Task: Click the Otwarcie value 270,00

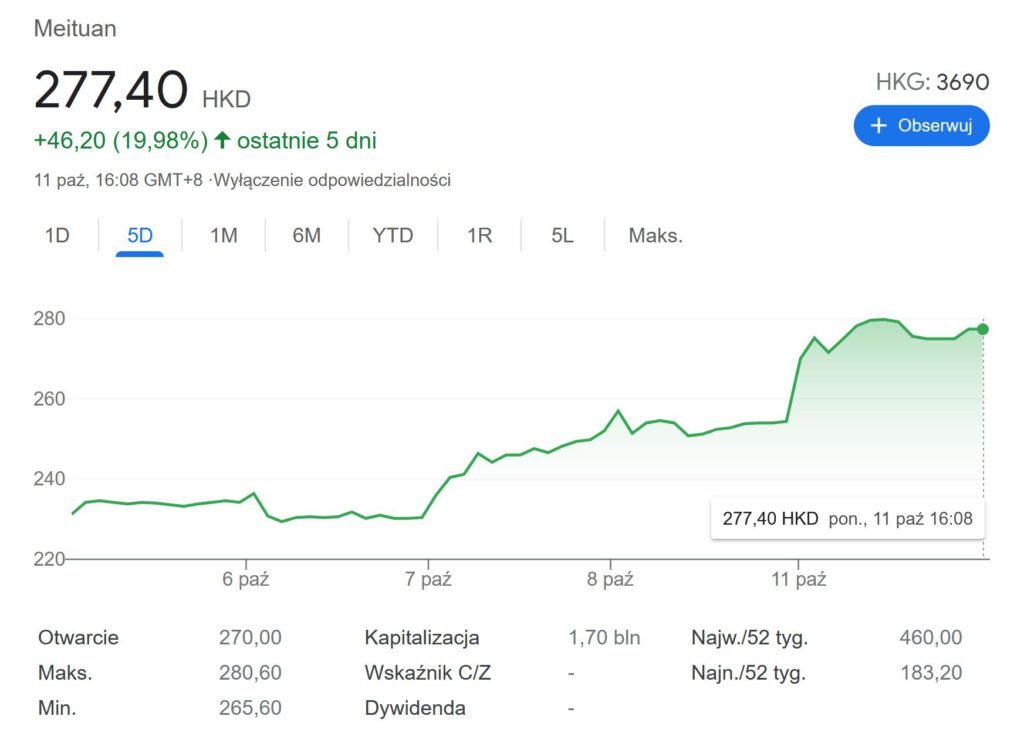Action: (250, 637)
